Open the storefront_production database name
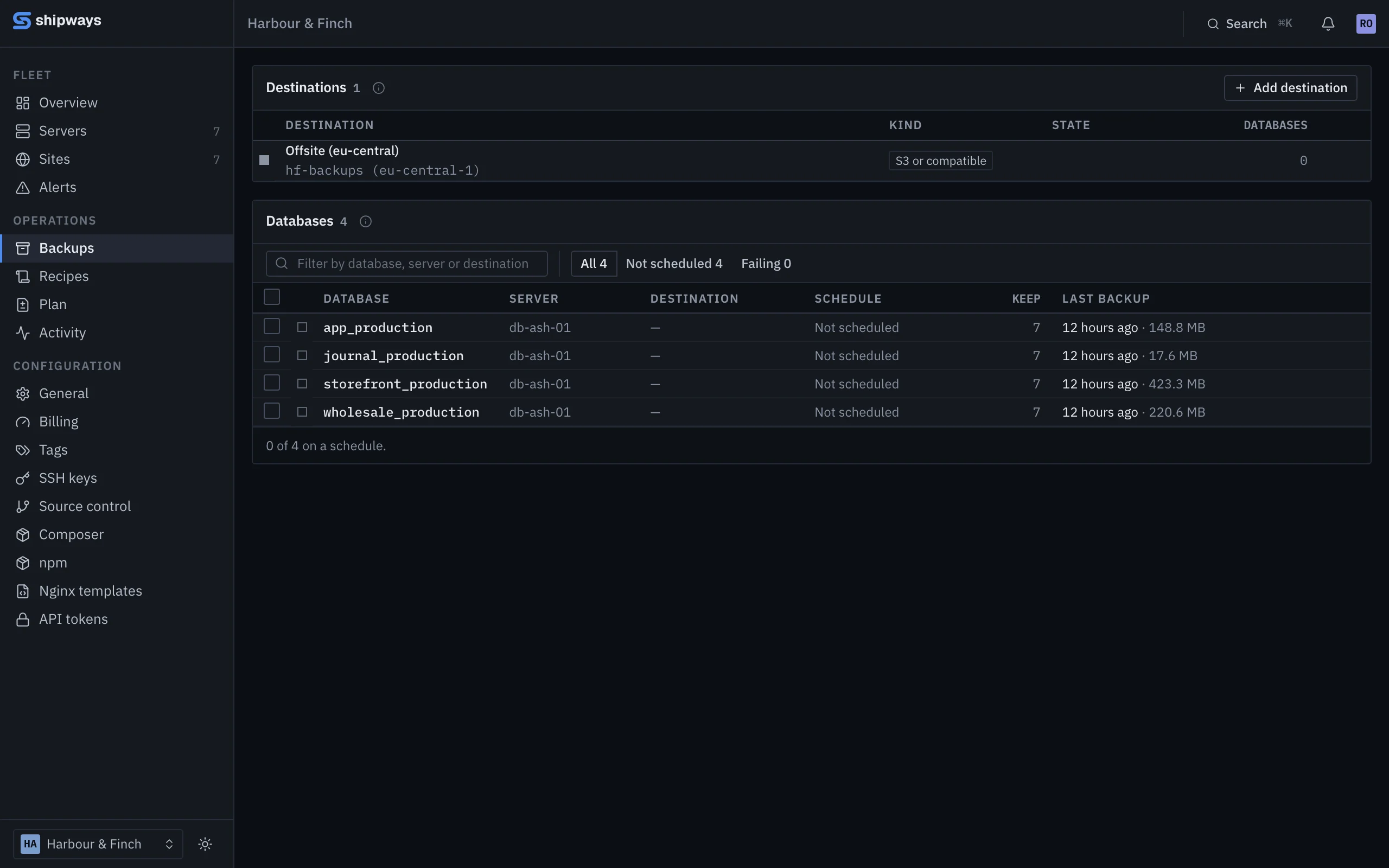The height and width of the screenshot is (868, 1389). (x=405, y=384)
